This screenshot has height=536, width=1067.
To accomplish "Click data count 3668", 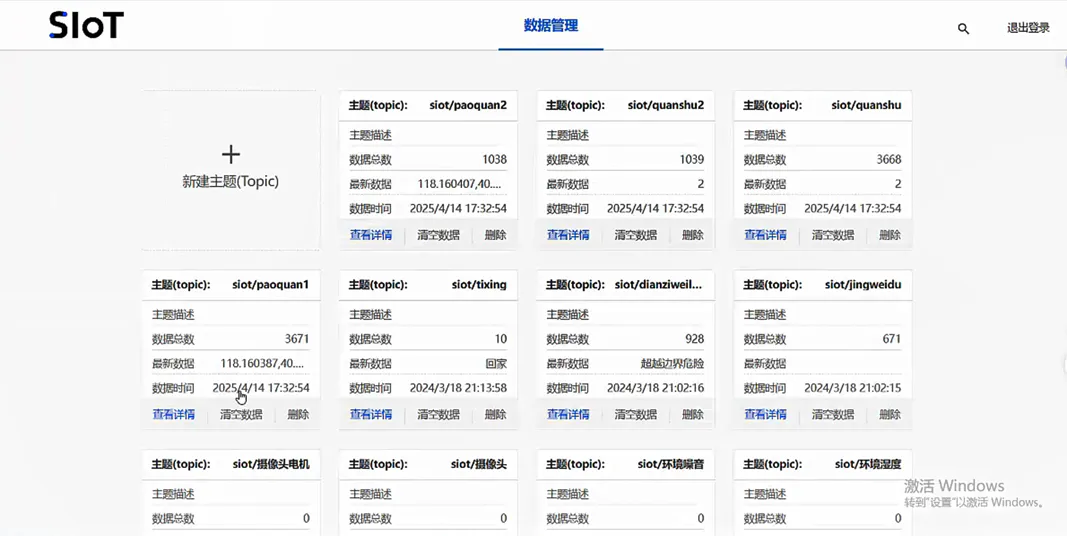I will [889, 160].
